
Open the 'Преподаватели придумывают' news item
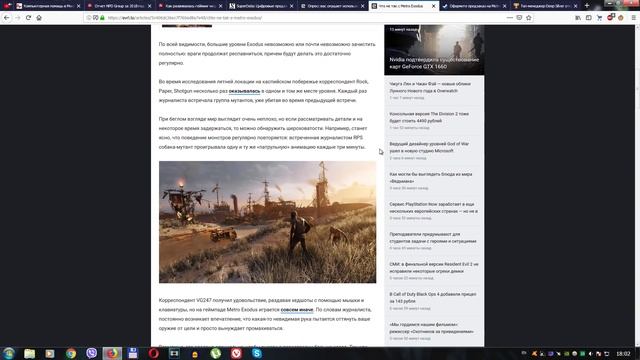coord(434,241)
